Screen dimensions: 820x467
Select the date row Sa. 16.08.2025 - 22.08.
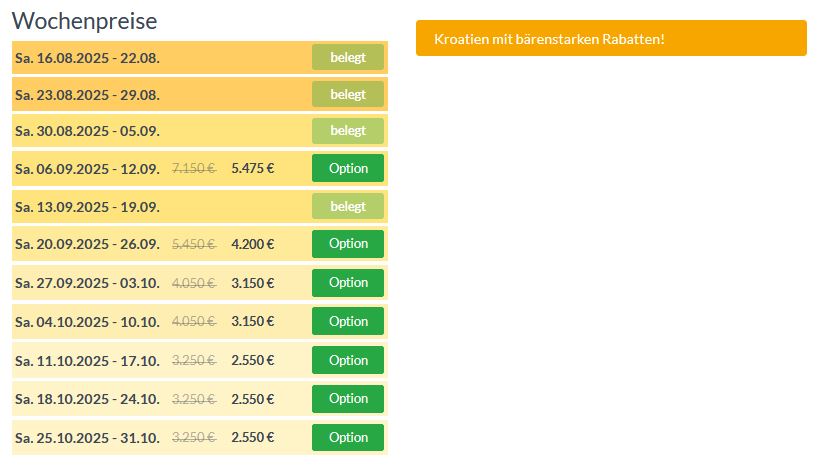tap(87, 57)
